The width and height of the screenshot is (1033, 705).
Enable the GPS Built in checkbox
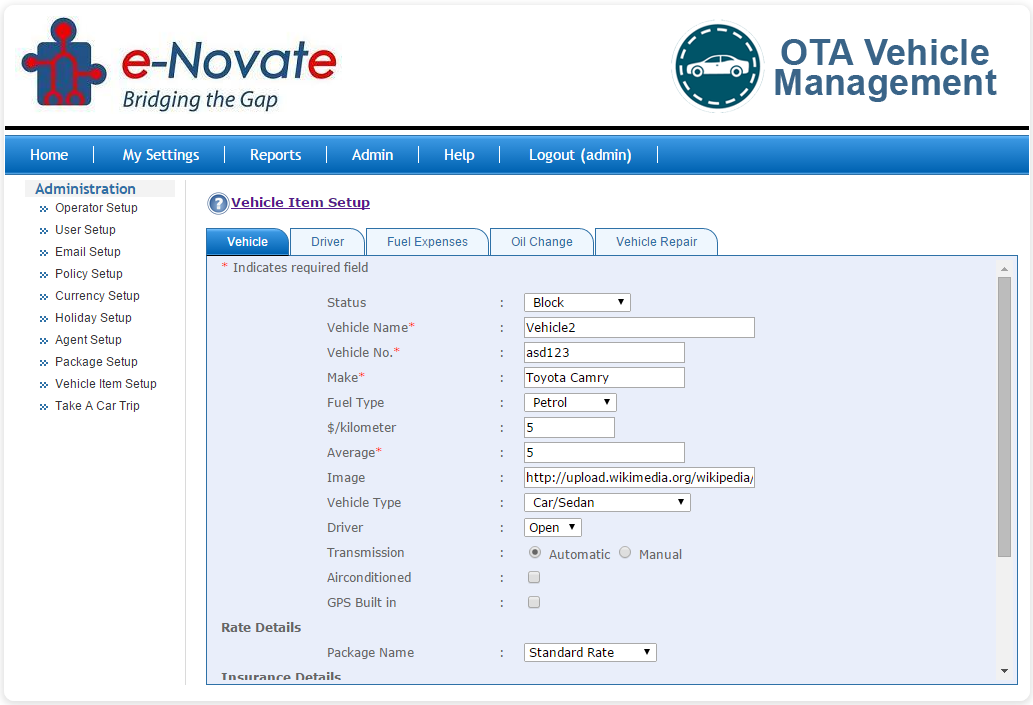coord(533,602)
